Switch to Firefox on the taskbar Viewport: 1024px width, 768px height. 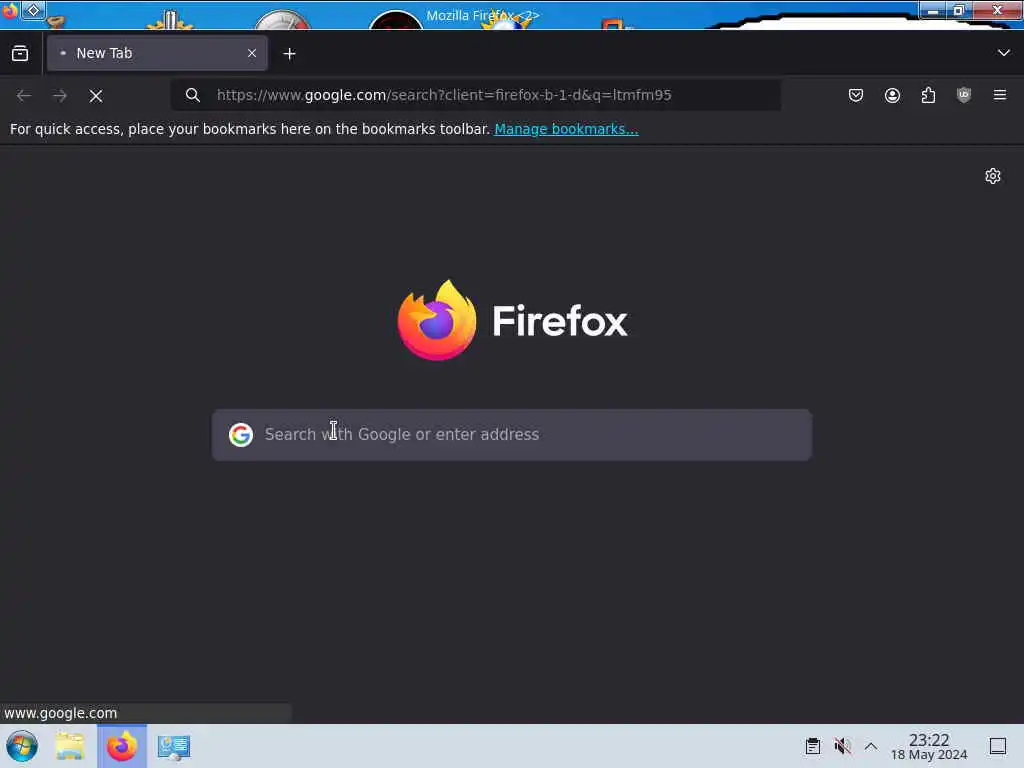click(x=122, y=746)
